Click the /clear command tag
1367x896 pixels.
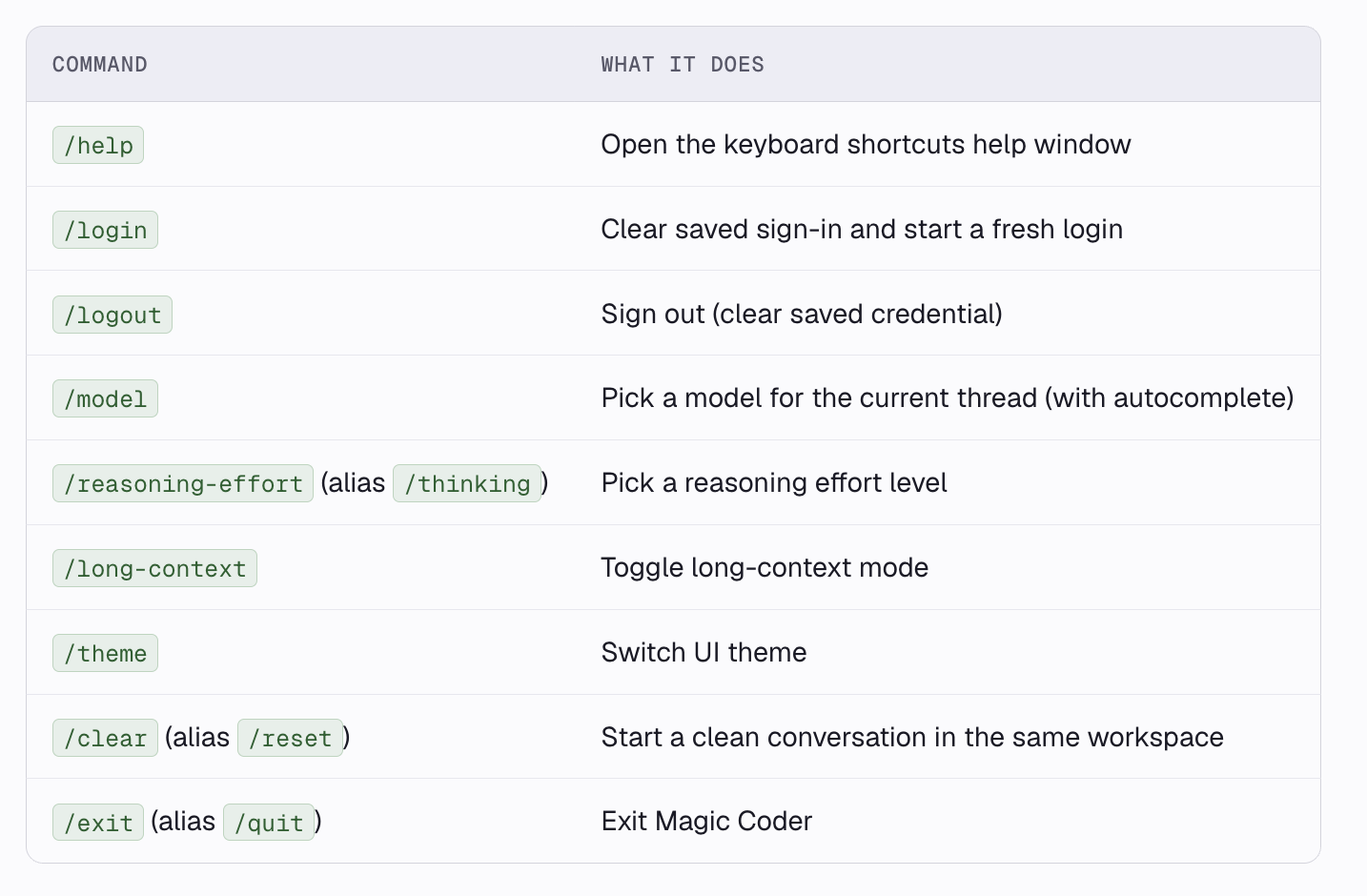(x=105, y=738)
